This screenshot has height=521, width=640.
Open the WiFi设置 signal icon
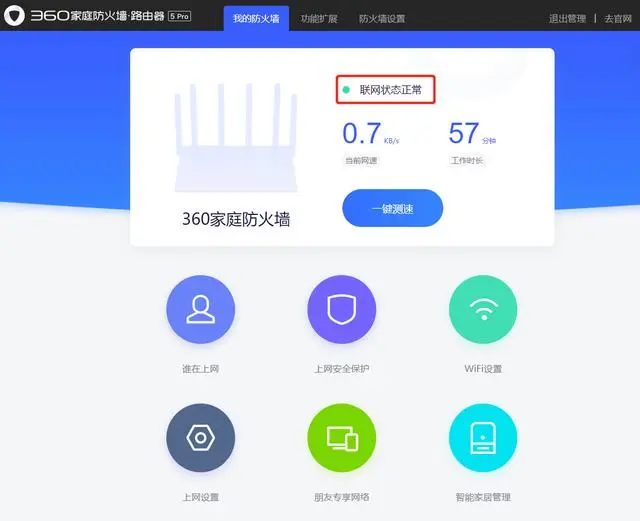[x=483, y=310]
